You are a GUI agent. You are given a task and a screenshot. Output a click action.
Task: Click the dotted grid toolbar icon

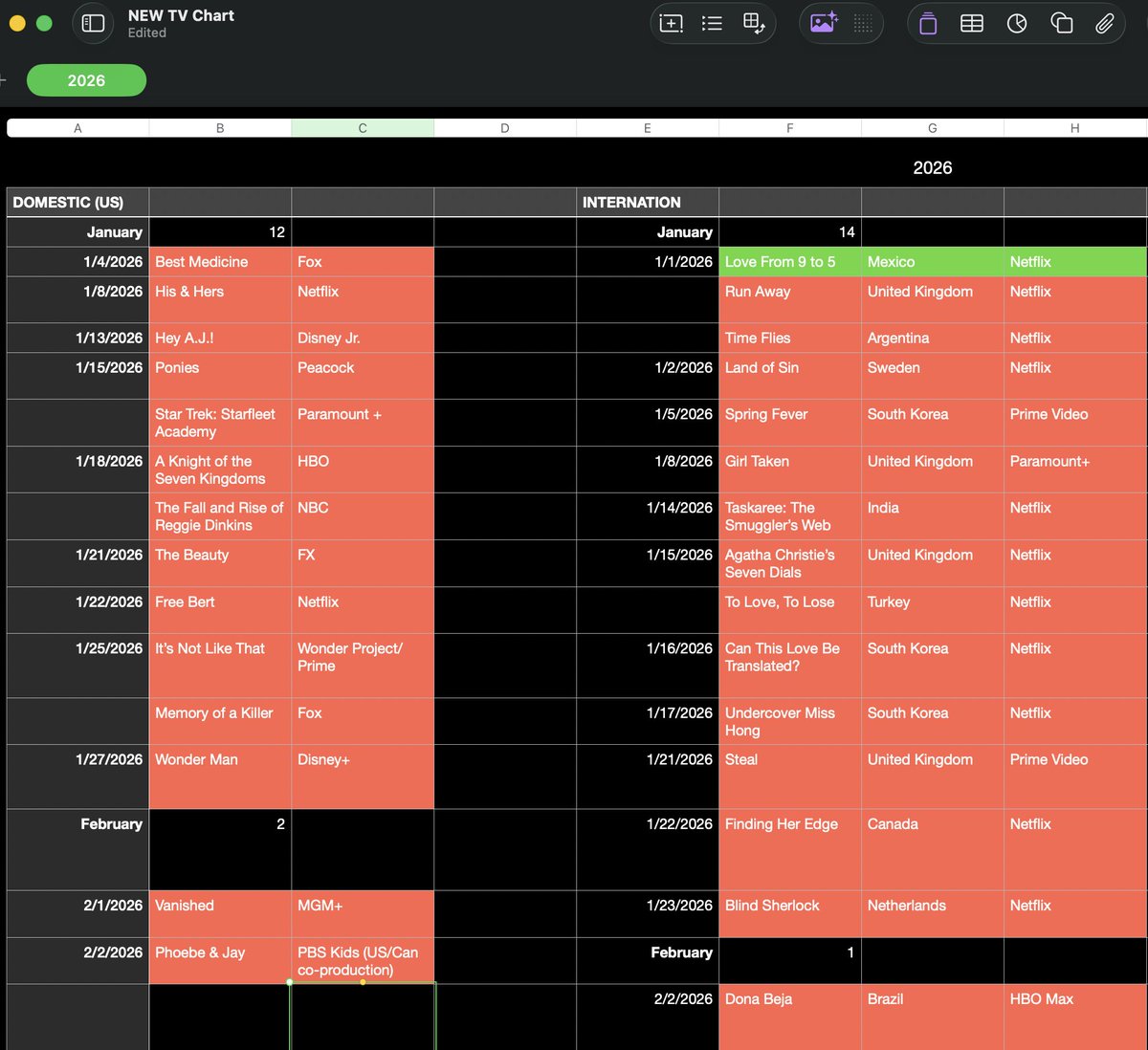[x=863, y=24]
